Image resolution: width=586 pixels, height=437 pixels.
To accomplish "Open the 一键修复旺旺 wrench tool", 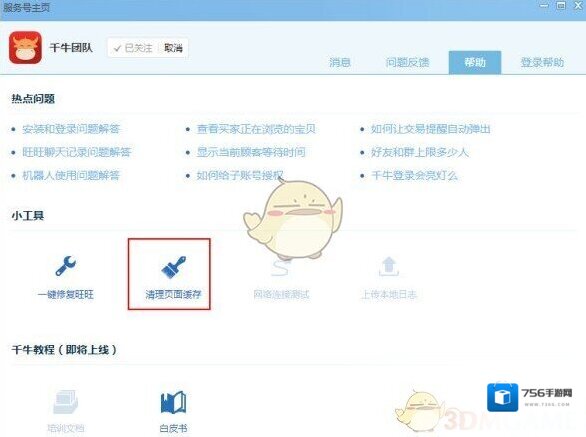I will 65,266.
